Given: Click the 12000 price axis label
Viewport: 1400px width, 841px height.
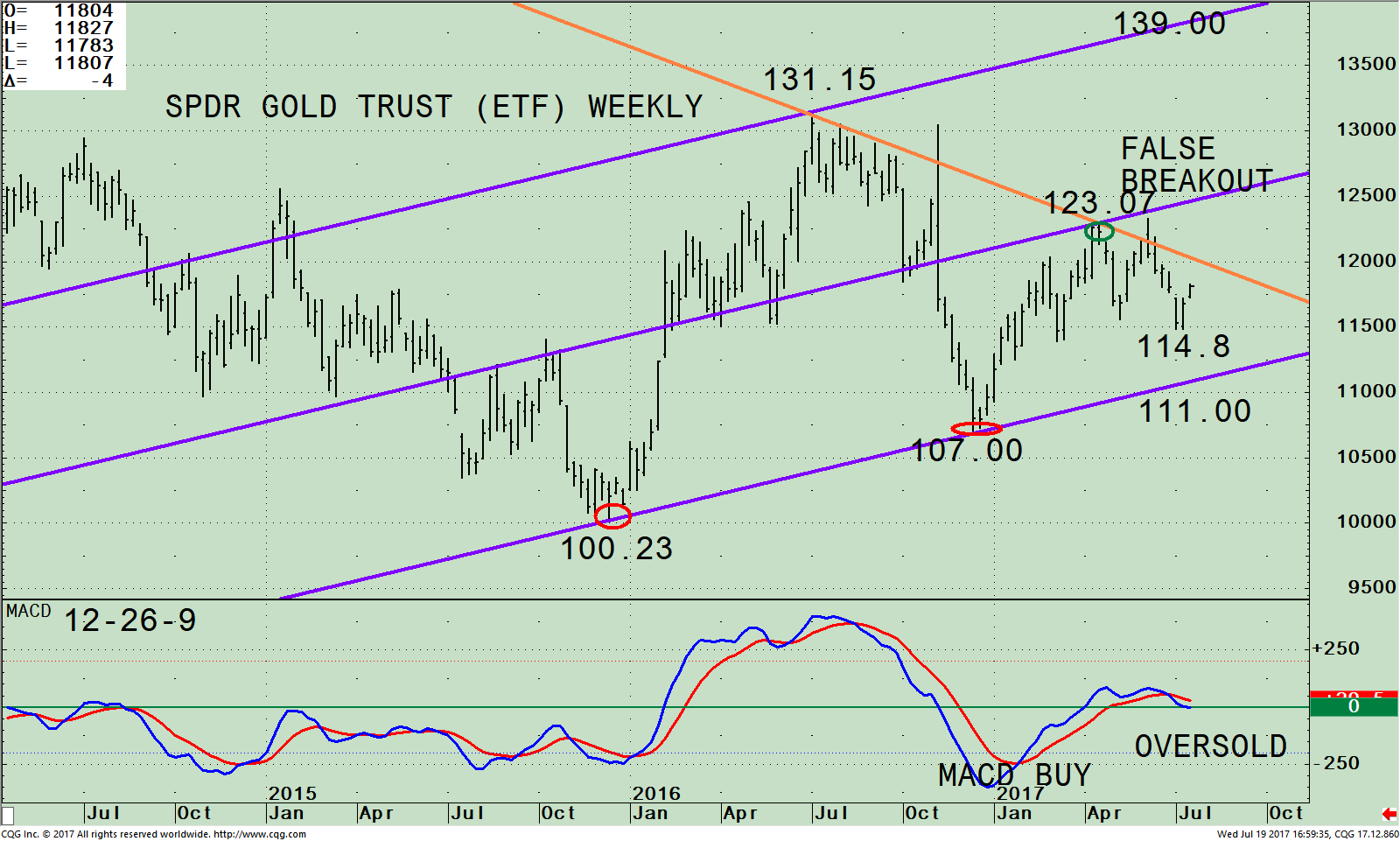Looking at the screenshot, I should [x=1367, y=261].
